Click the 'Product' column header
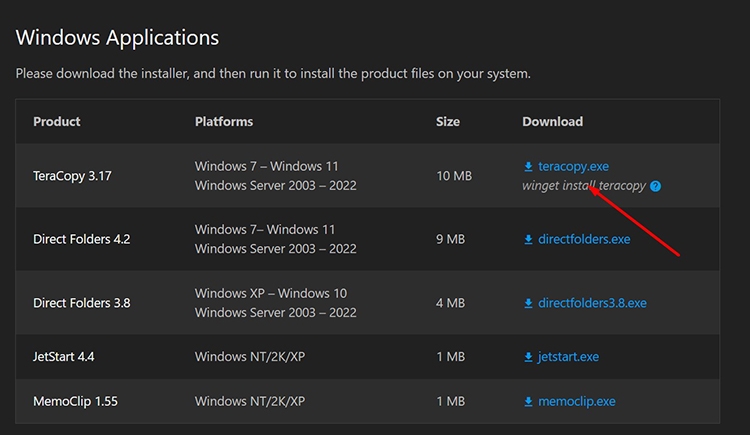This screenshot has height=435, width=750. pyautogui.click(x=56, y=122)
